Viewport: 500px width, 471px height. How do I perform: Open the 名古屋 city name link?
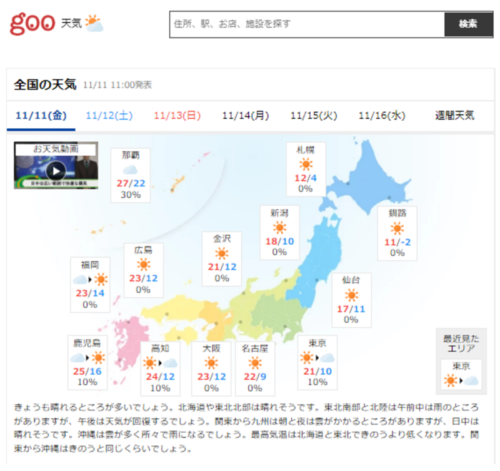pos(255,348)
